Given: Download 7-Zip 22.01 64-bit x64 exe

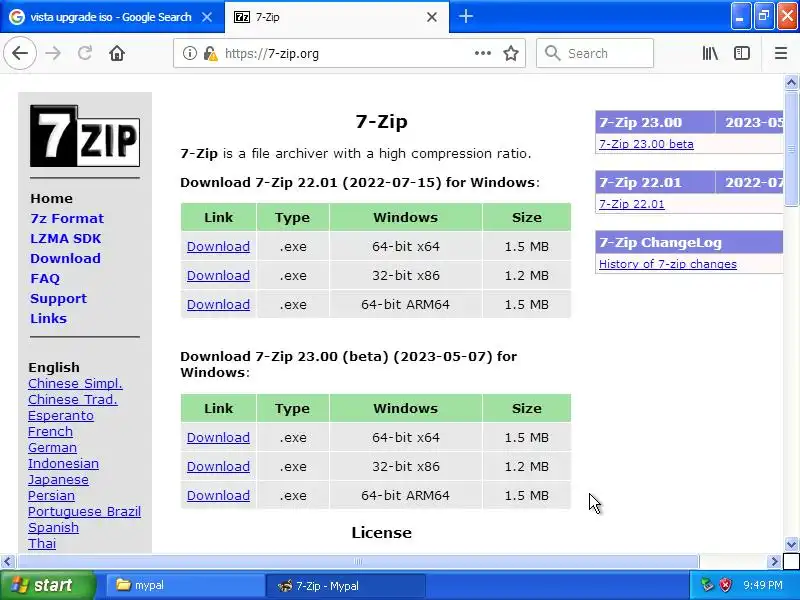Looking at the screenshot, I should [218, 246].
